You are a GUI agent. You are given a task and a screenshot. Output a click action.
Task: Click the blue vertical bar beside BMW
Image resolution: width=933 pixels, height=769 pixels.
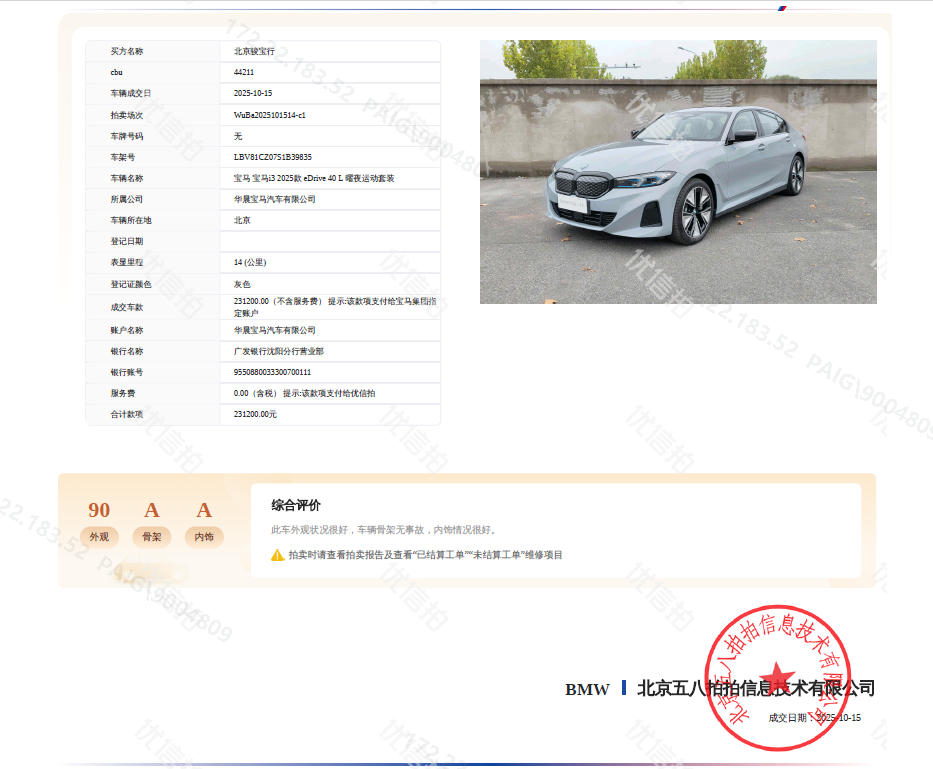point(624,688)
